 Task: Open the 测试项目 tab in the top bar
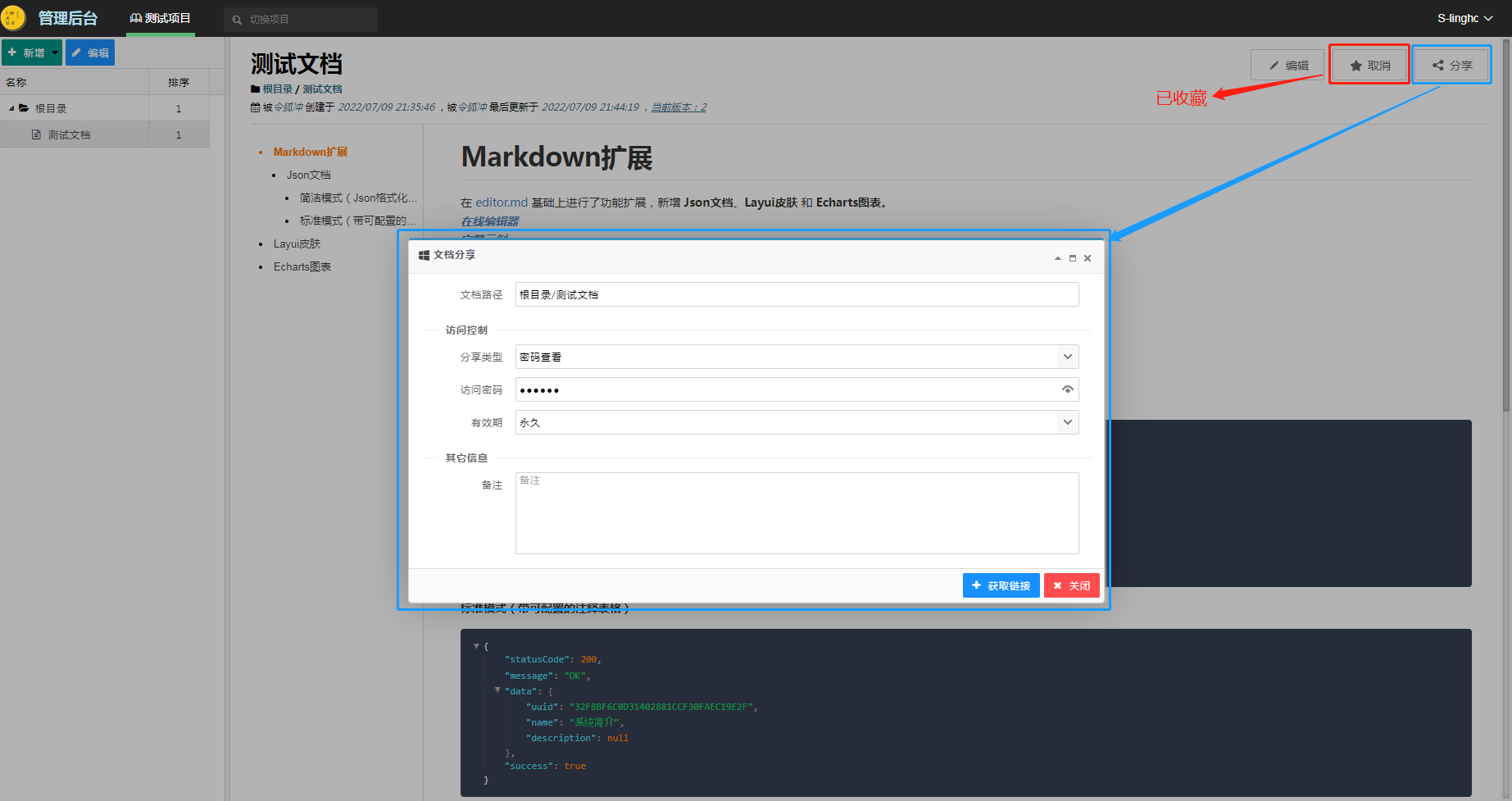point(161,18)
